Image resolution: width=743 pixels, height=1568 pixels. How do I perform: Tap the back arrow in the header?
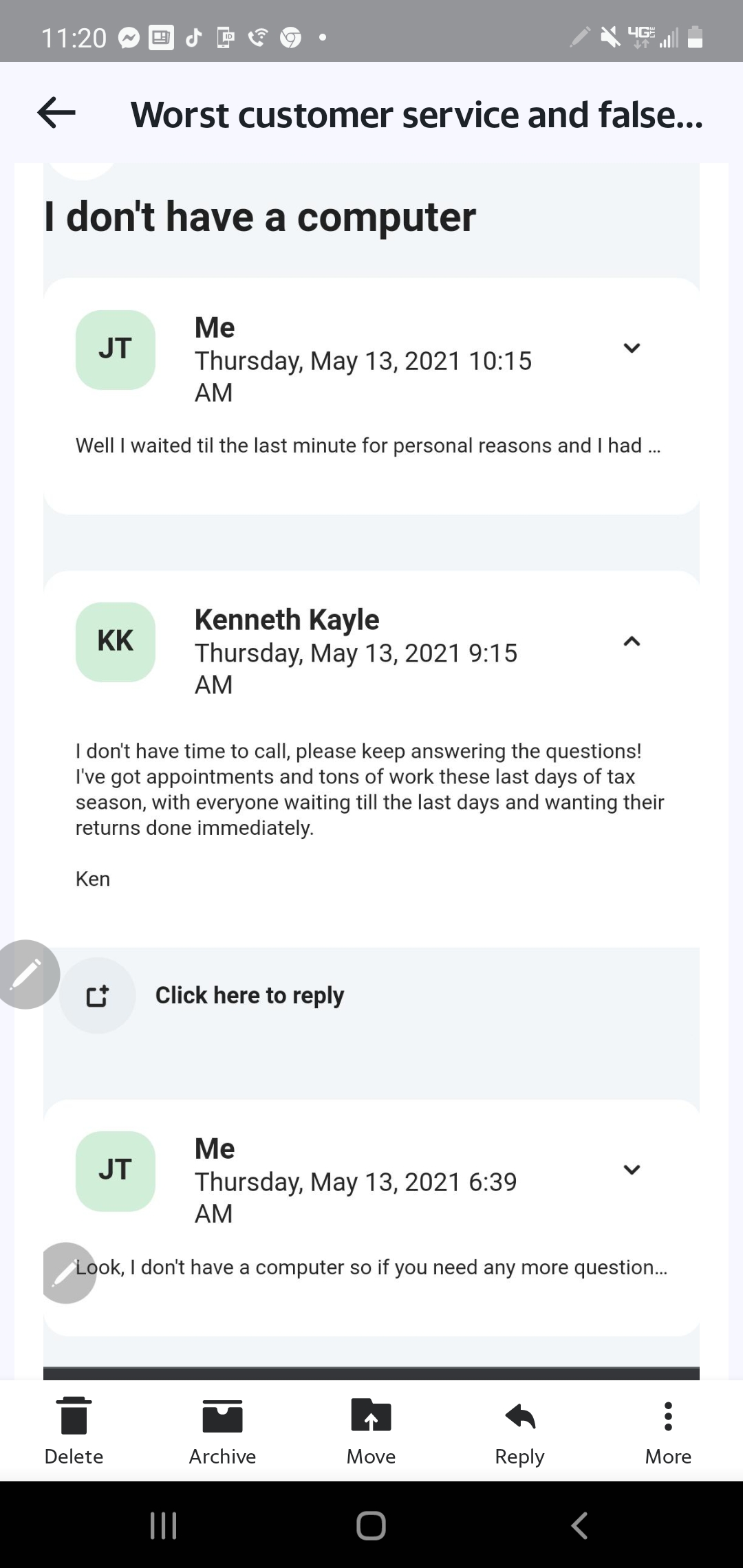(x=56, y=113)
